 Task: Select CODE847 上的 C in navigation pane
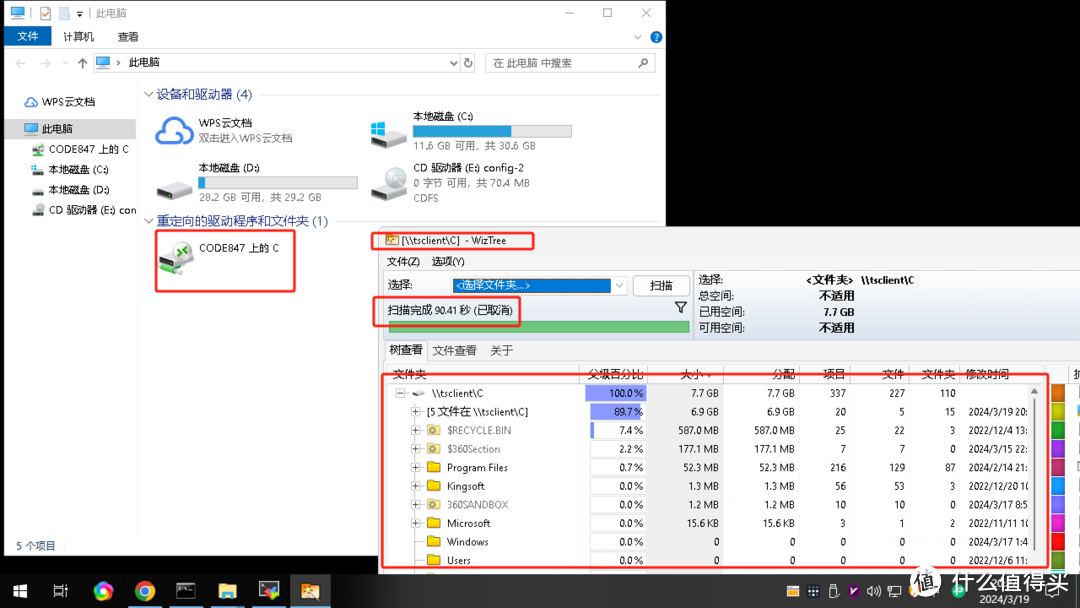click(81, 149)
